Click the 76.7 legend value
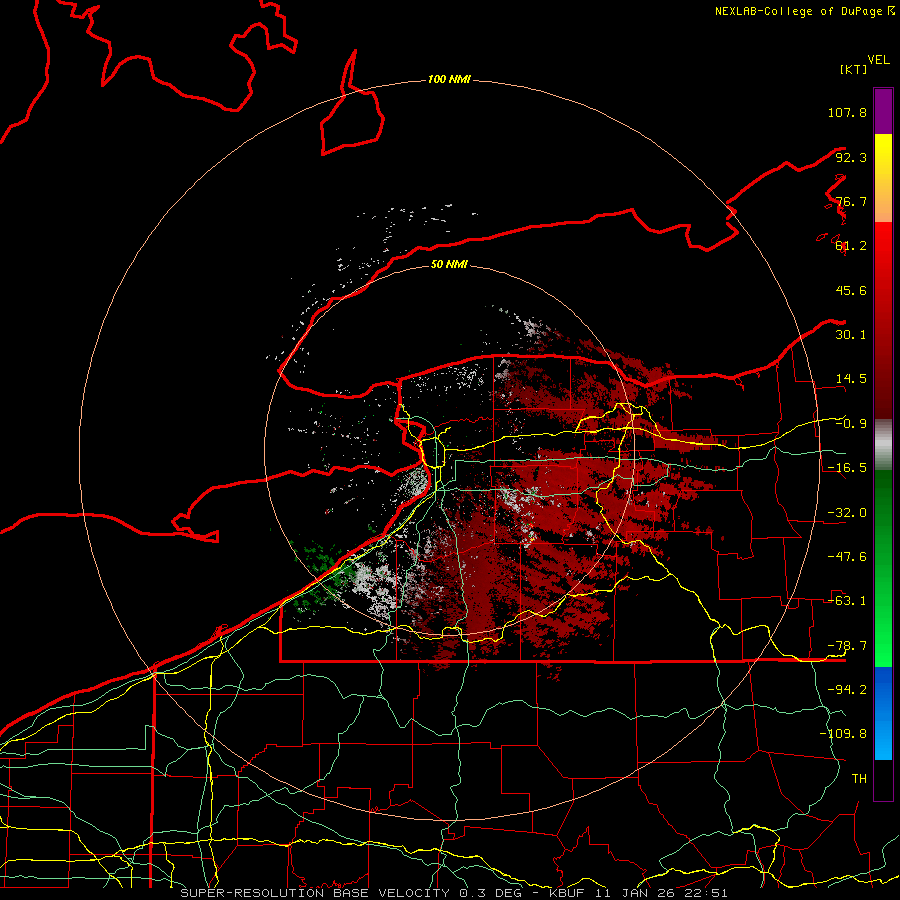Viewport: 900px width, 900px height. [x=851, y=201]
